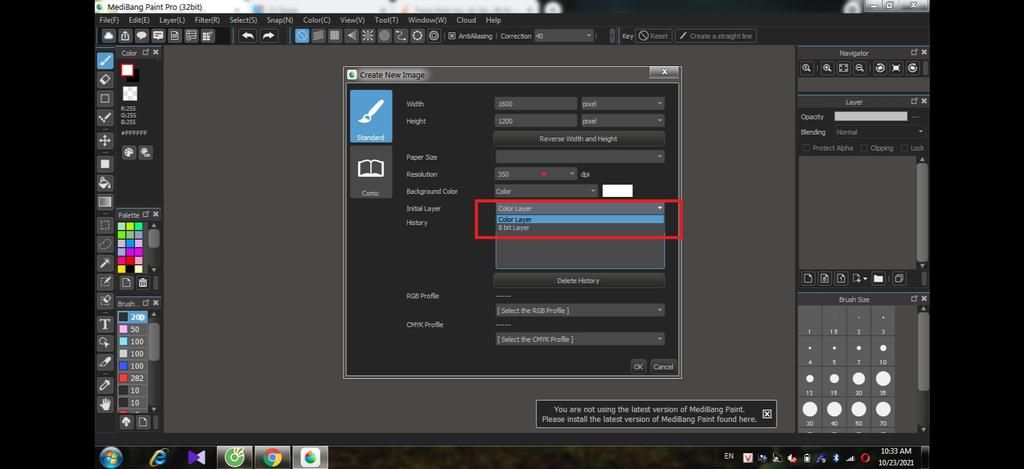Select the Brush tool in the left toolbar
The image size is (1024, 469).
(x=105, y=61)
